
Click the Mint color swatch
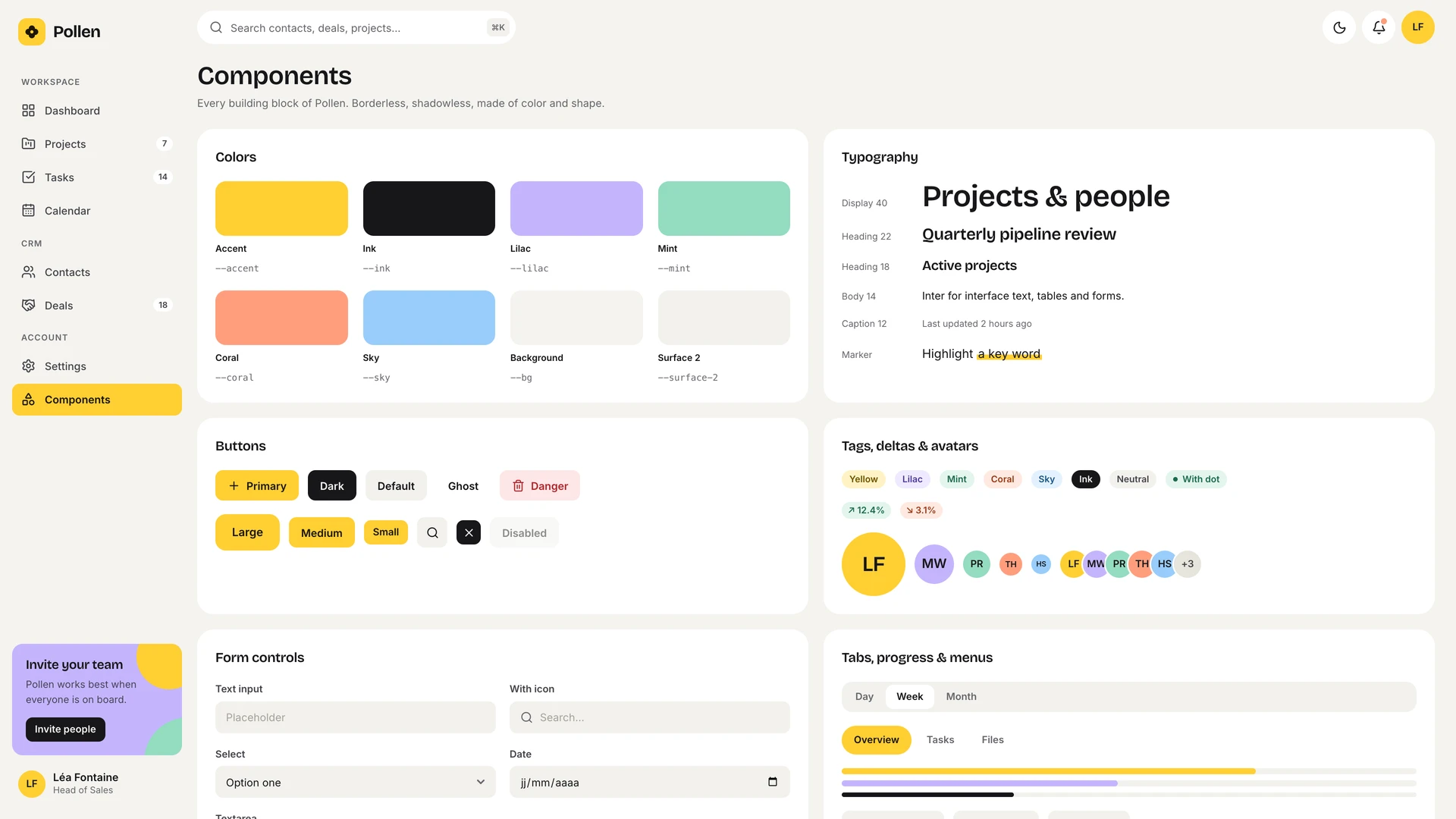tap(724, 209)
